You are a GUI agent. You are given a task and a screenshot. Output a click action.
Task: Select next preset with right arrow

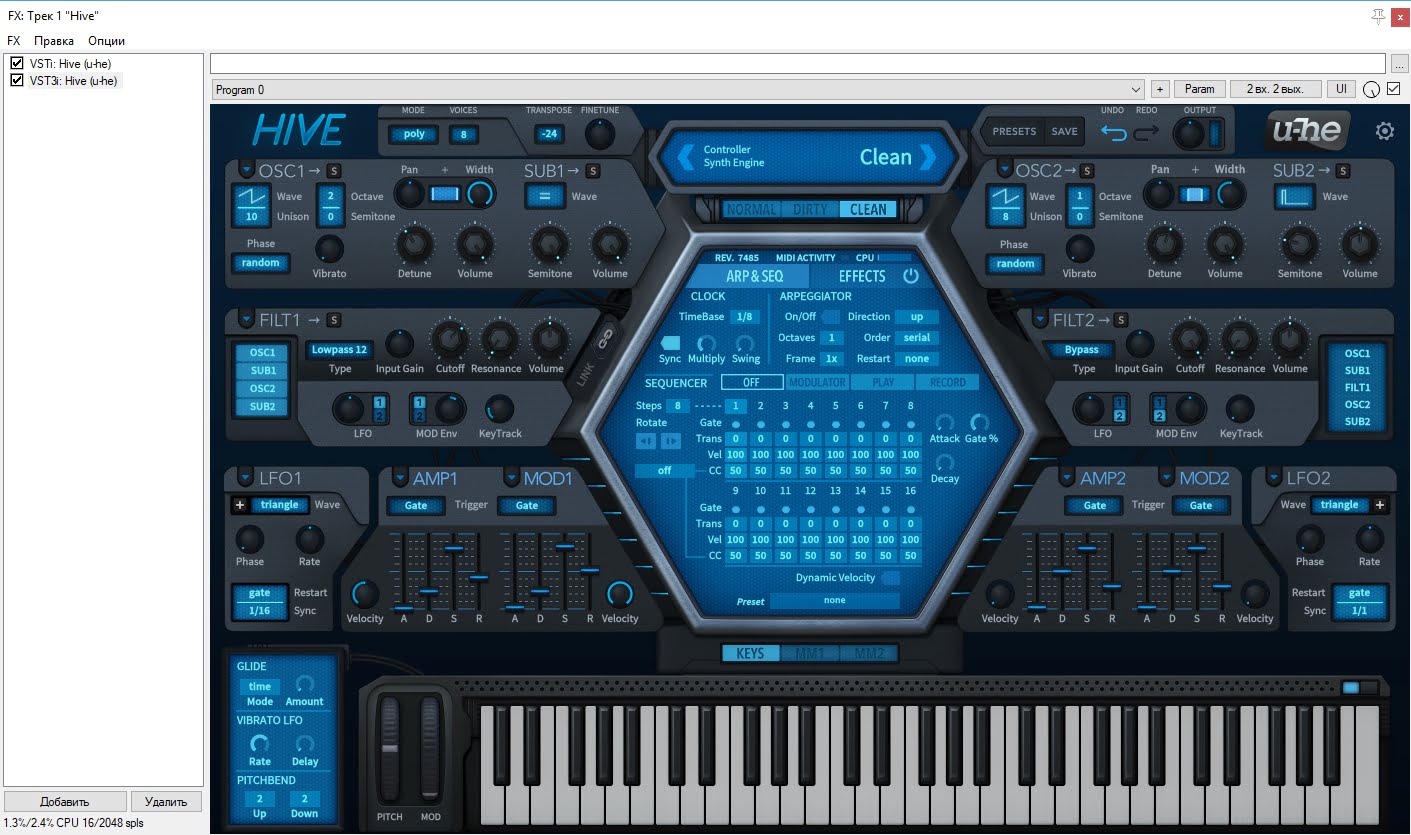click(x=928, y=157)
